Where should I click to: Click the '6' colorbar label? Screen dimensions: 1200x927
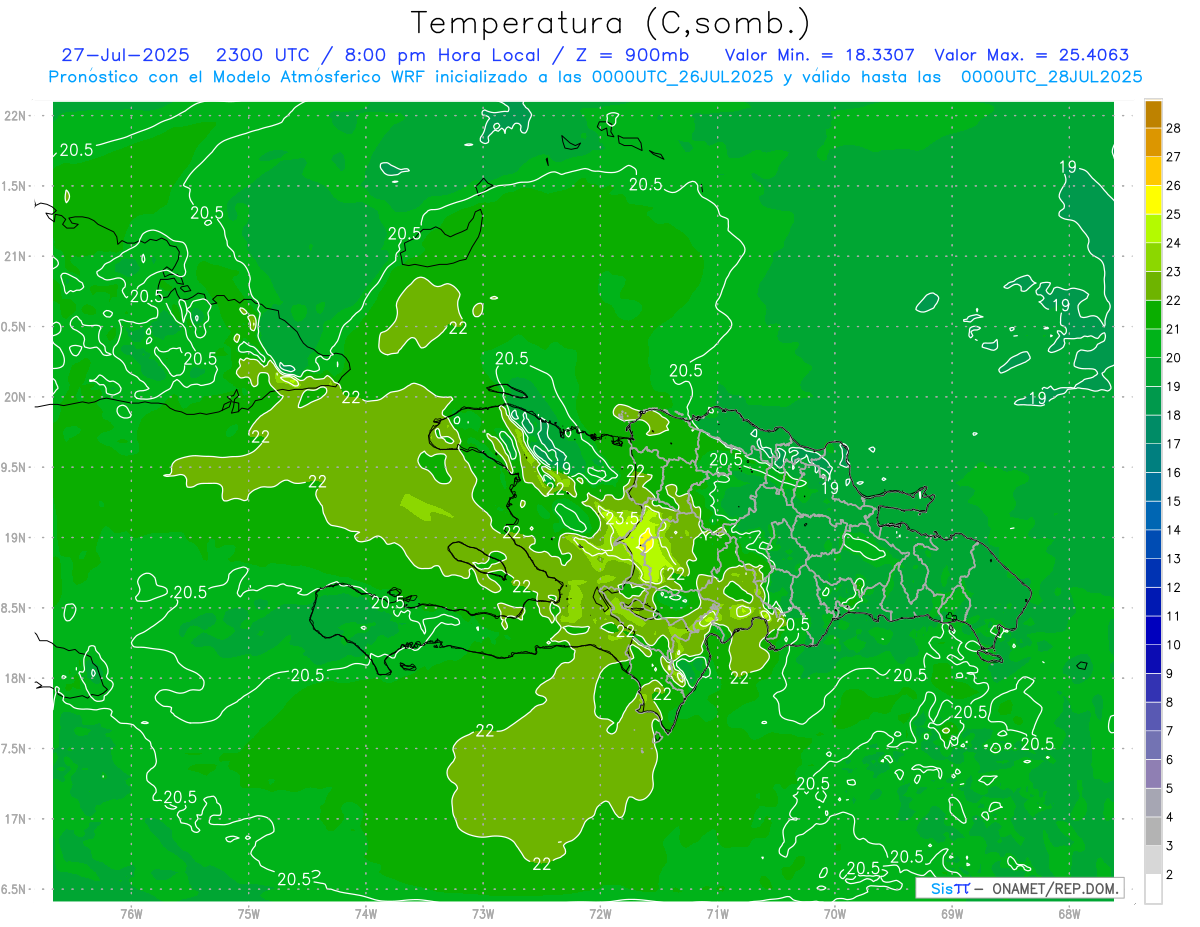pyautogui.click(x=1170, y=760)
